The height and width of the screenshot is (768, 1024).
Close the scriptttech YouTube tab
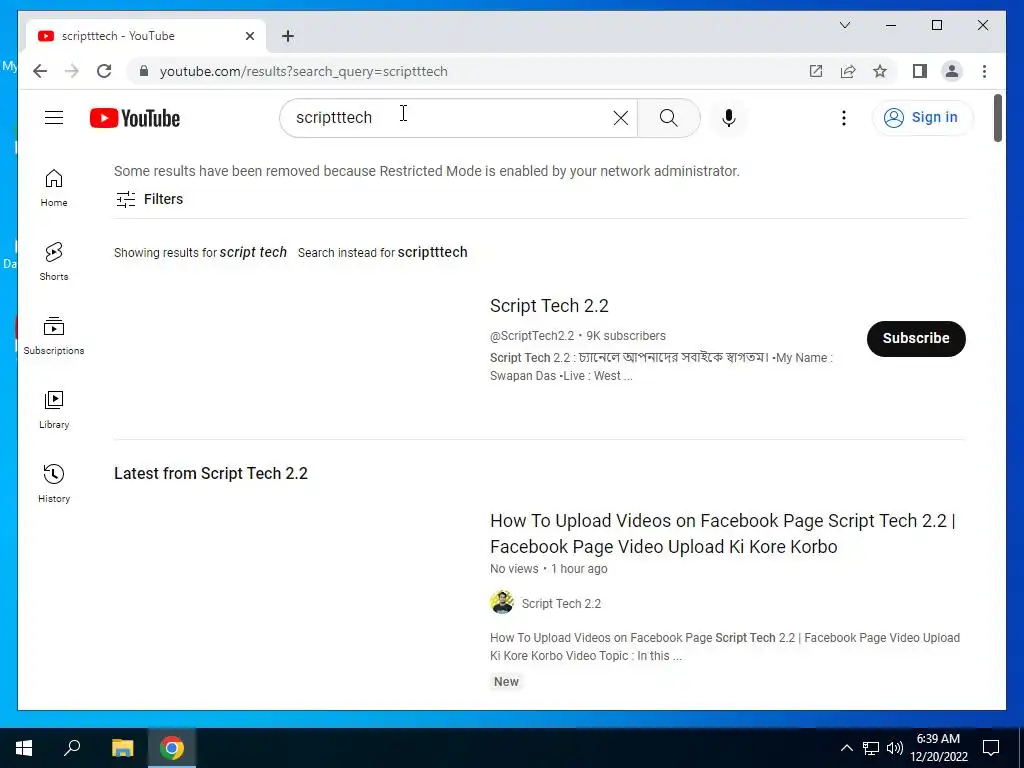249,36
